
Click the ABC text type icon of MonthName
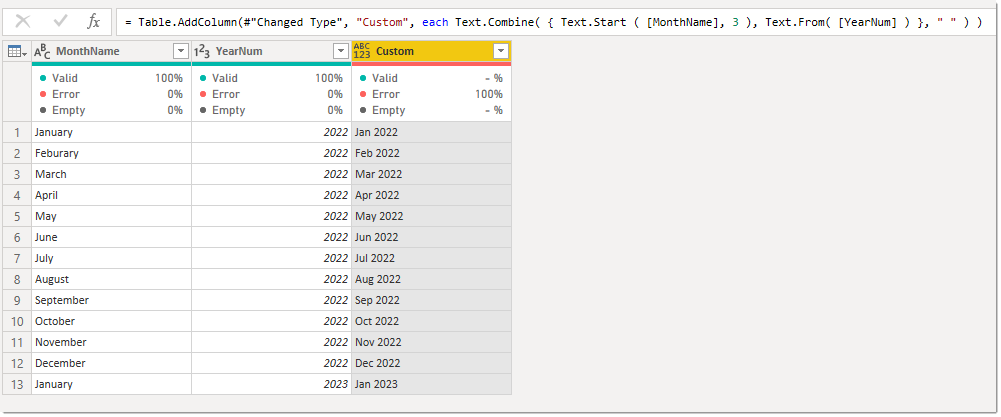[42, 52]
